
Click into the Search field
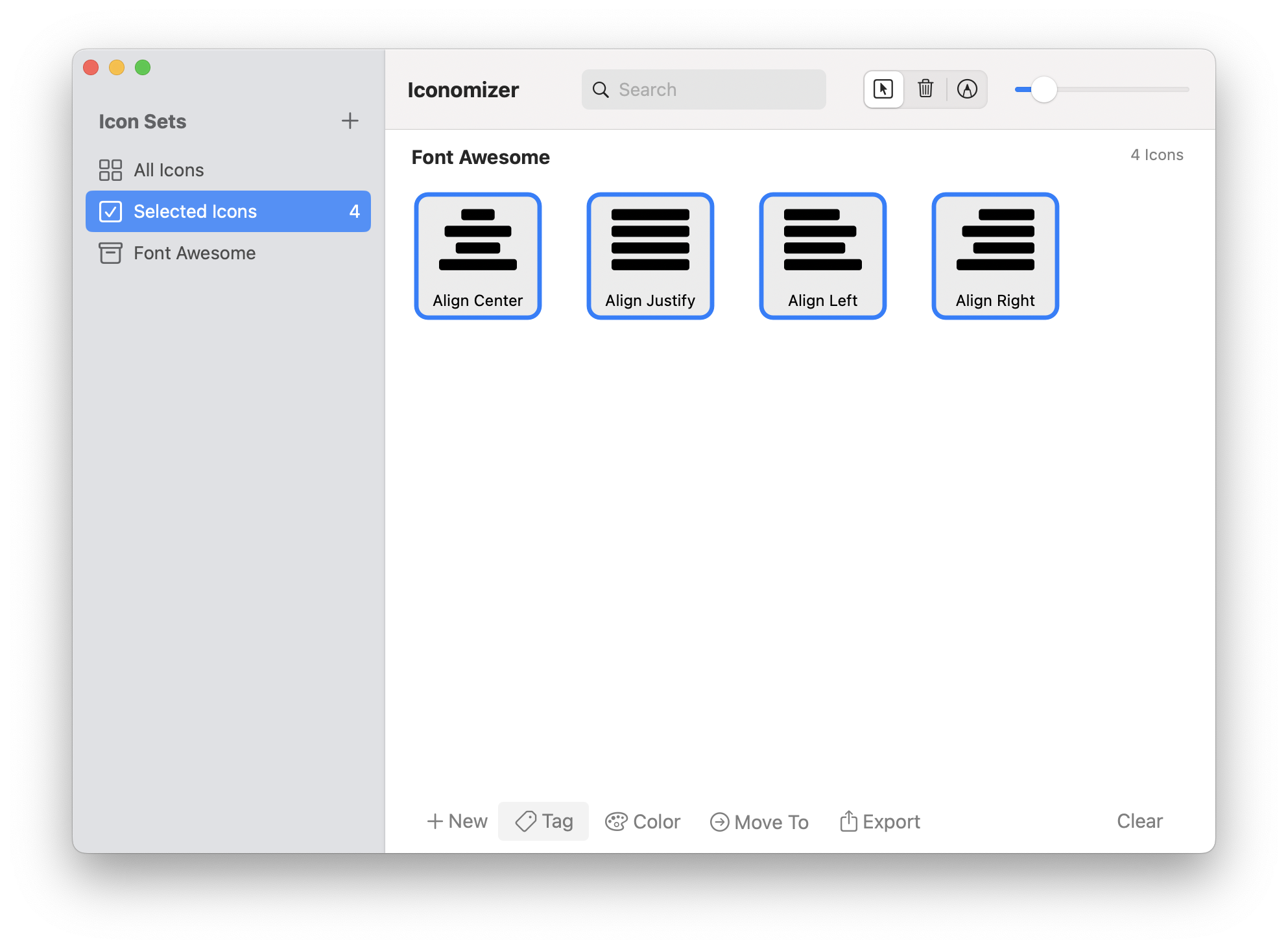pyautogui.click(x=713, y=89)
